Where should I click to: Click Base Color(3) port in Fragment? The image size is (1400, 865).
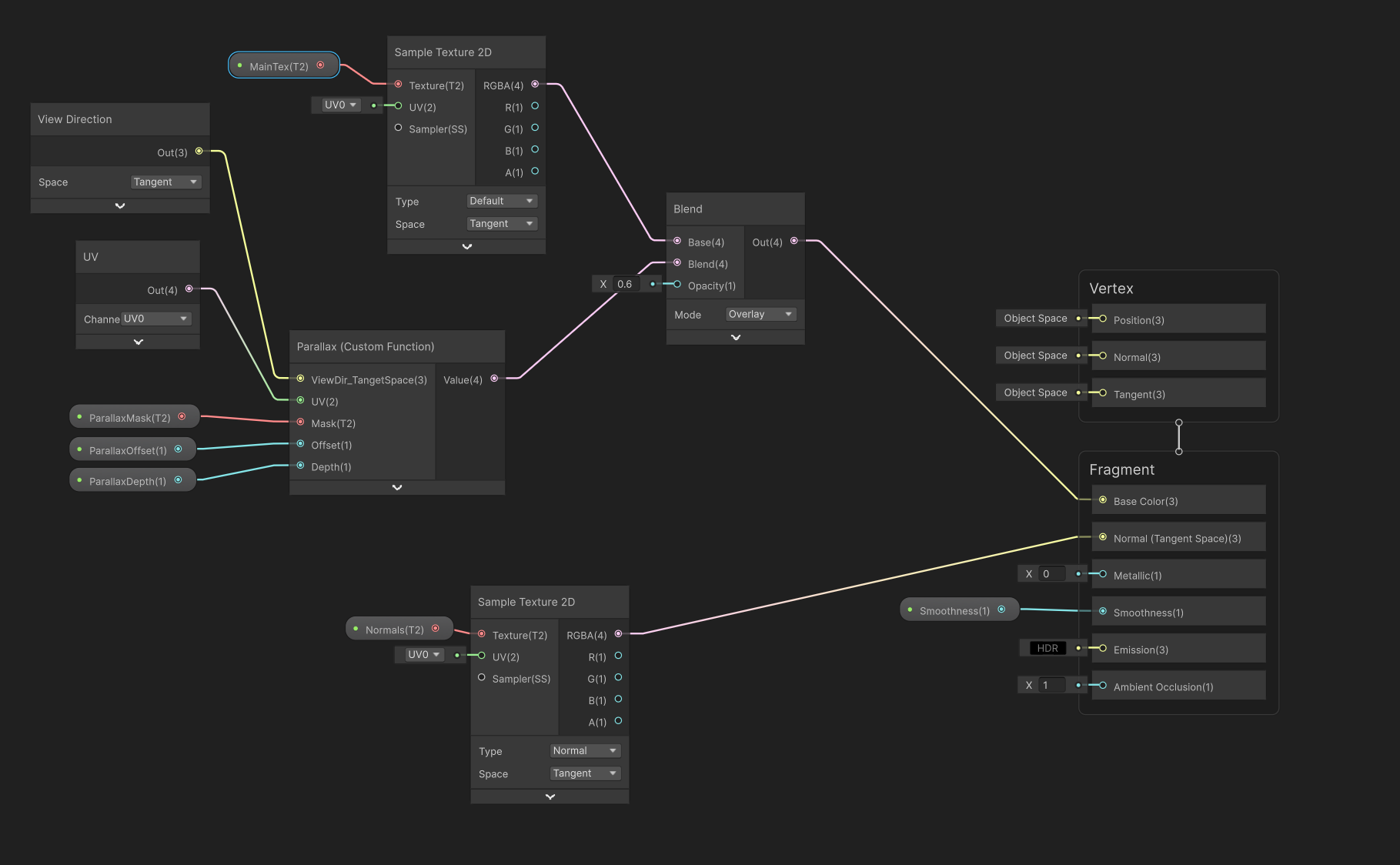click(1103, 500)
